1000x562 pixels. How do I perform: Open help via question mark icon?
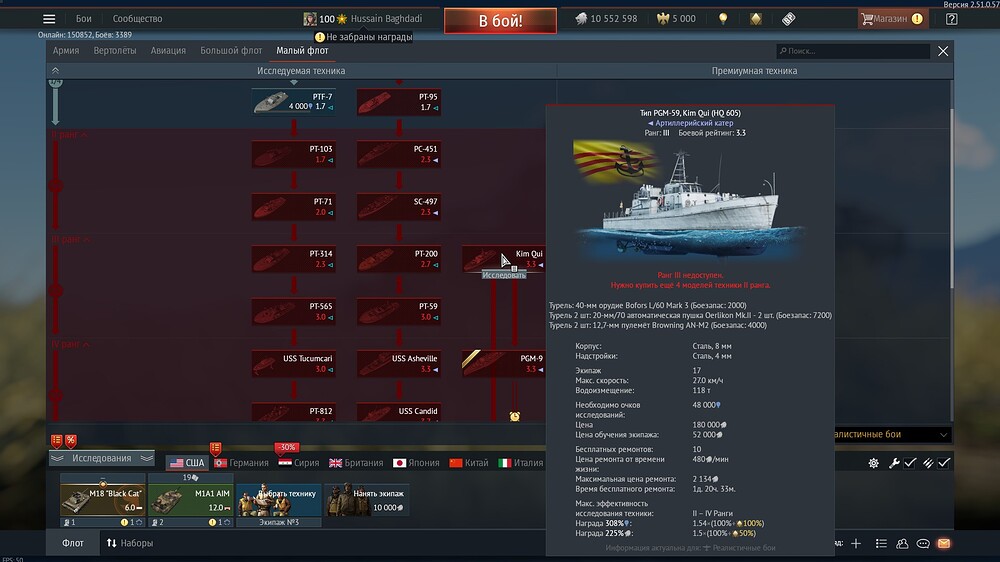point(951,18)
